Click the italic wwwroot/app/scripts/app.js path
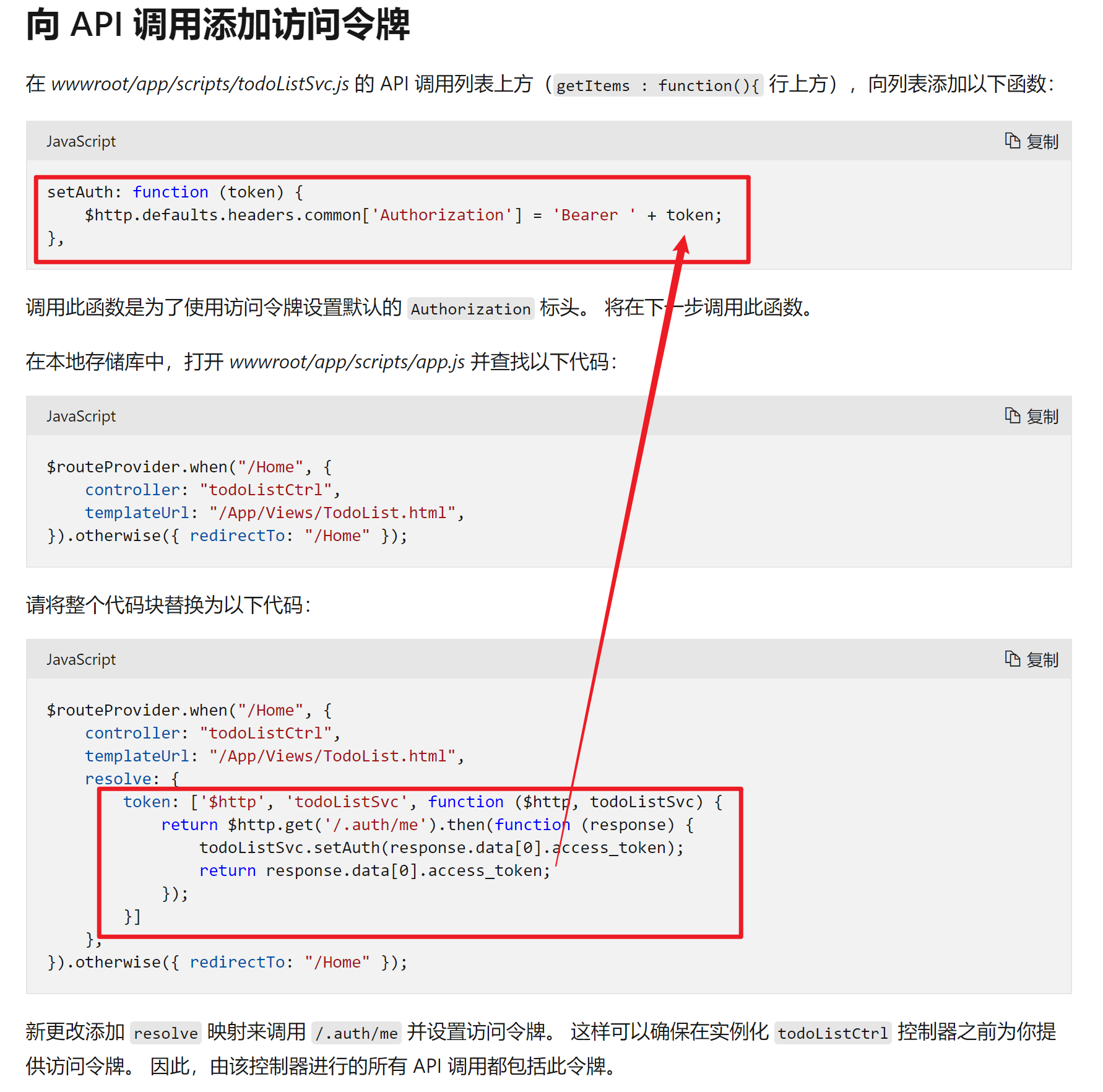Screen dimensions: 1103x1092 click(347, 362)
